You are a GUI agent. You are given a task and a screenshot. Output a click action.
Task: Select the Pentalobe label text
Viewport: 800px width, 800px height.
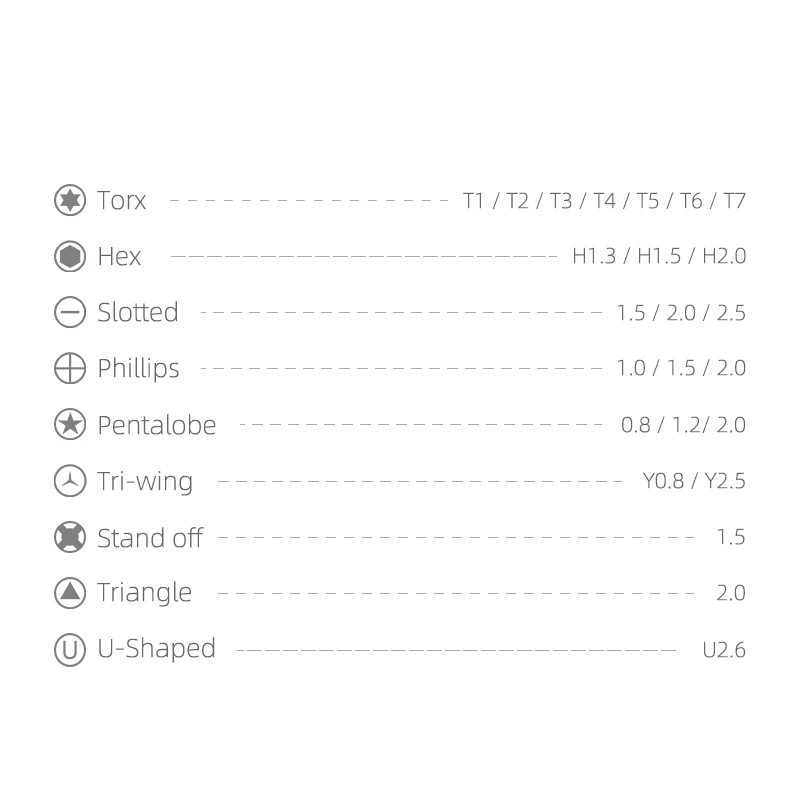pos(156,425)
